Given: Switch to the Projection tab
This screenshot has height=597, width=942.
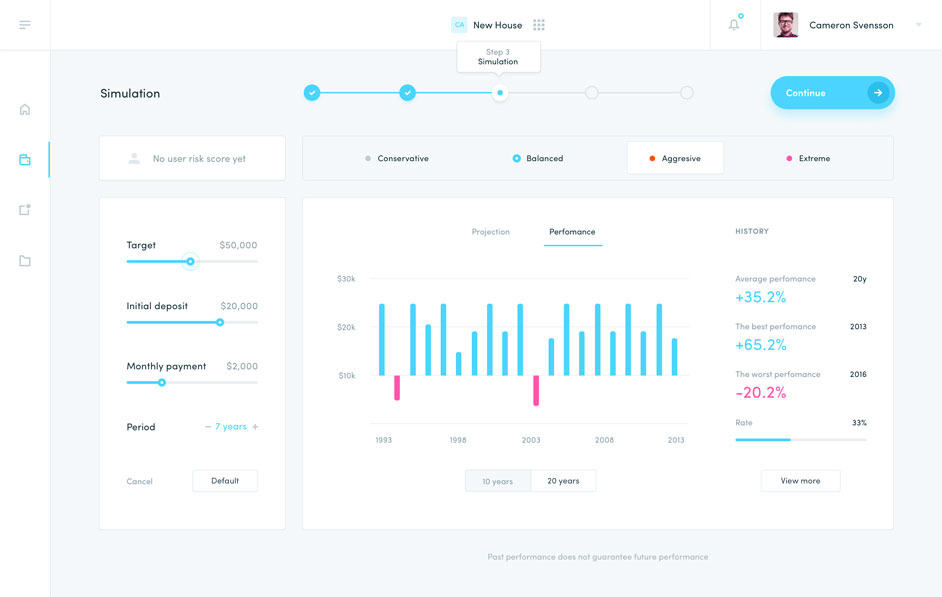Looking at the screenshot, I should (x=490, y=232).
